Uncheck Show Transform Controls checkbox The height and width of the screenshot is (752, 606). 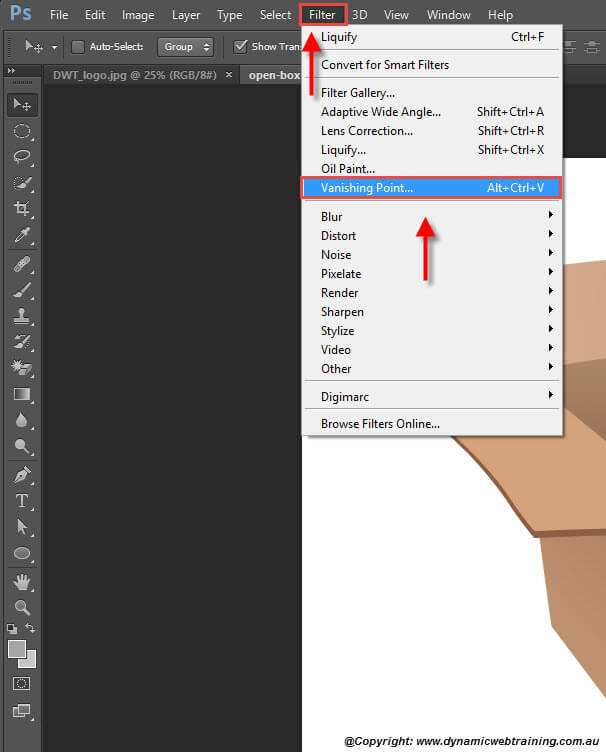240,47
